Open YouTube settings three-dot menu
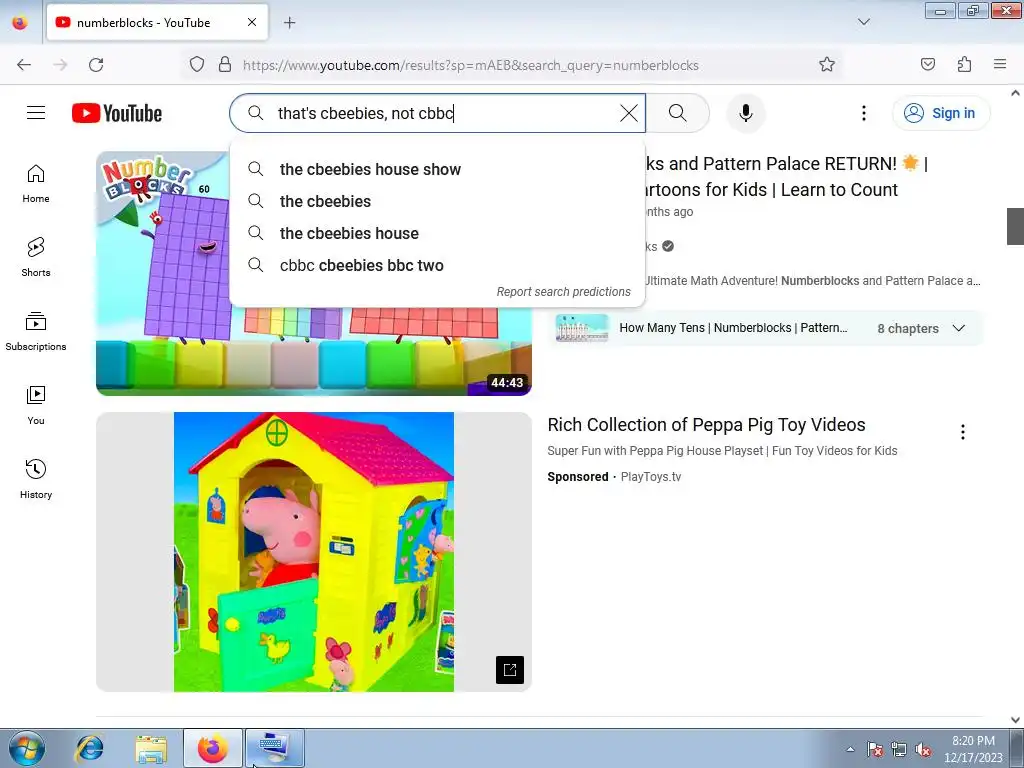1024x768 pixels. (863, 113)
